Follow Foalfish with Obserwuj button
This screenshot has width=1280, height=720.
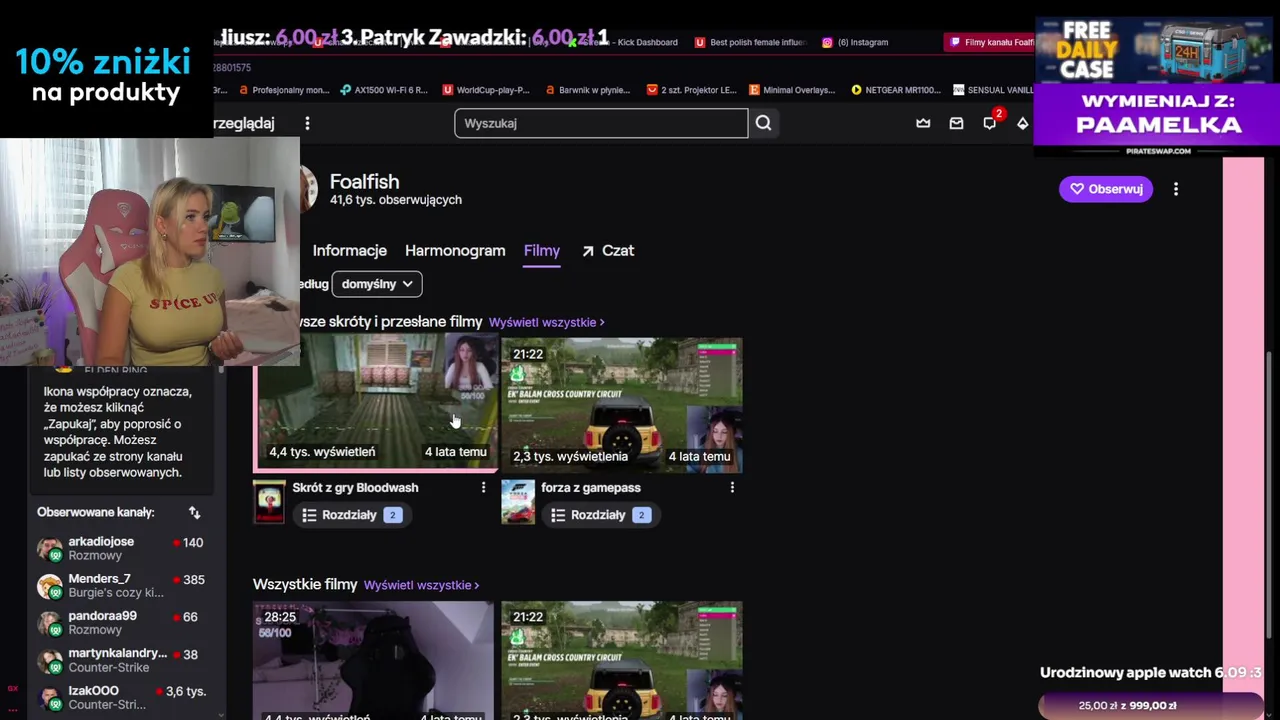[1106, 189]
